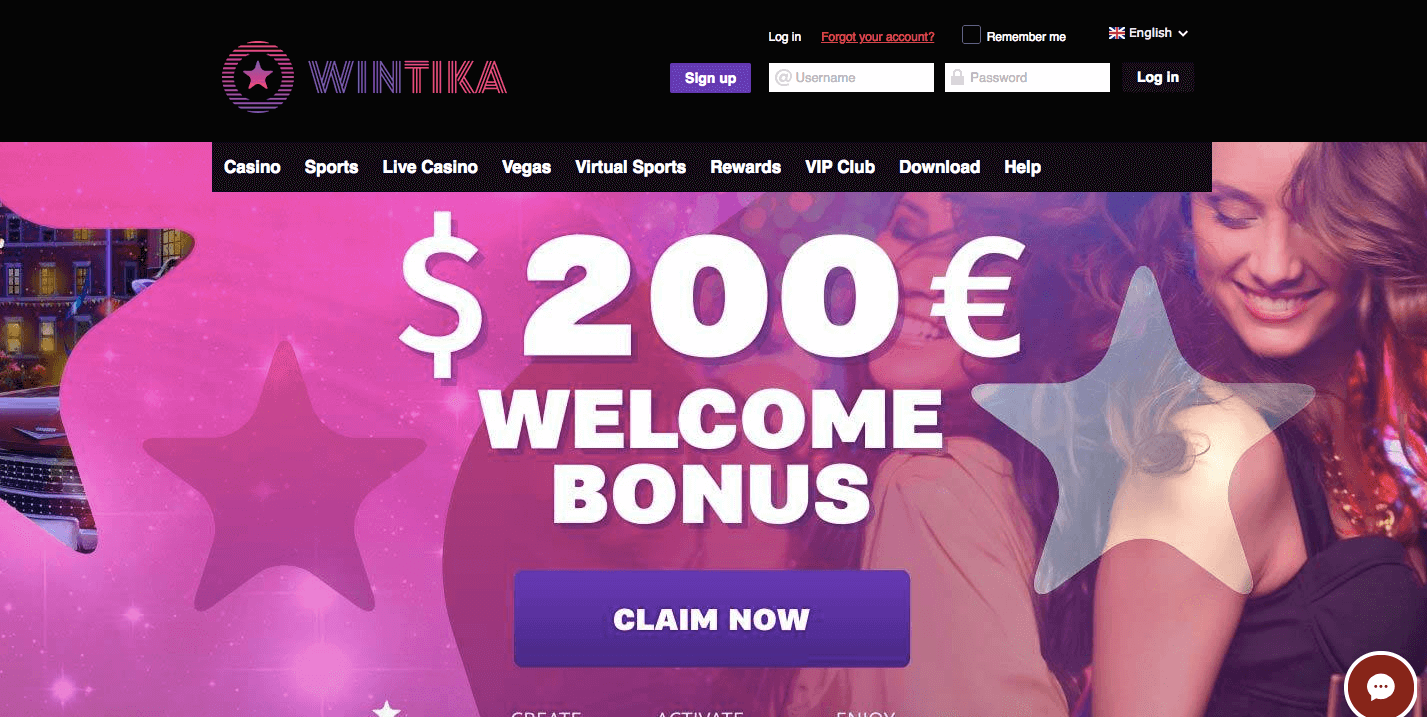The width and height of the screenshot is (1427, 717).
Task: Open the Download menu item
Action: (939, 167)
